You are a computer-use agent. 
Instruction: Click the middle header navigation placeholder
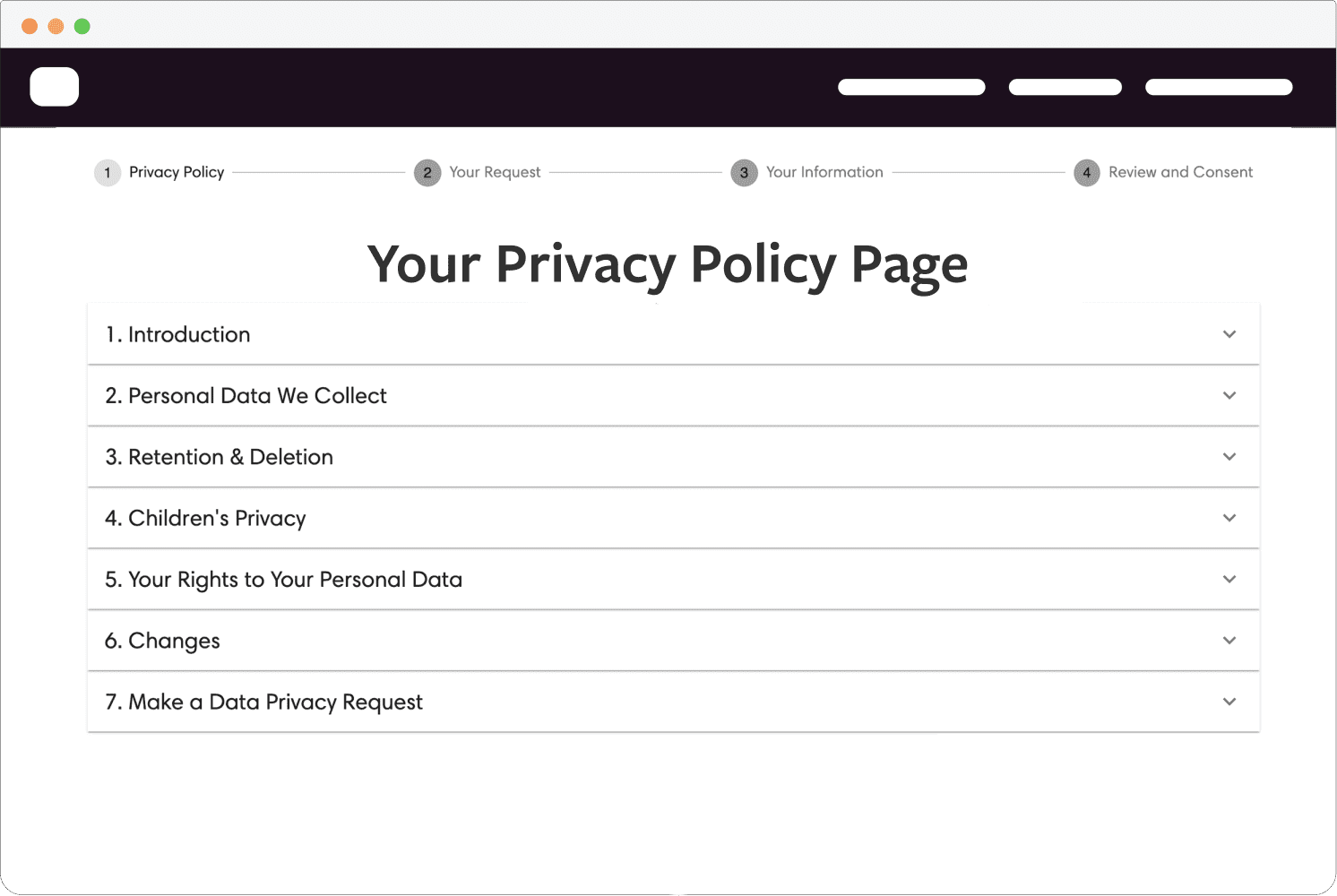[x=1065, y=87]
